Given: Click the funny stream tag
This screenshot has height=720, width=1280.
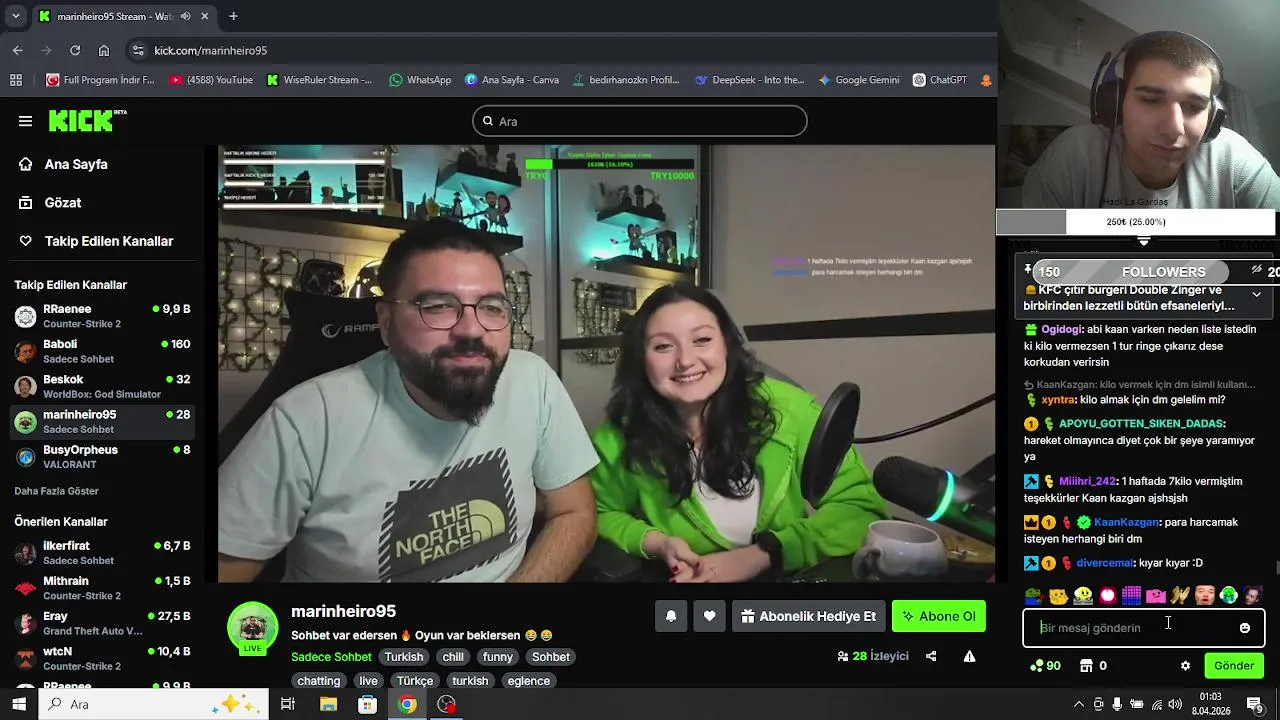Looking at the screenshot, I should click(x=498, y=657).
